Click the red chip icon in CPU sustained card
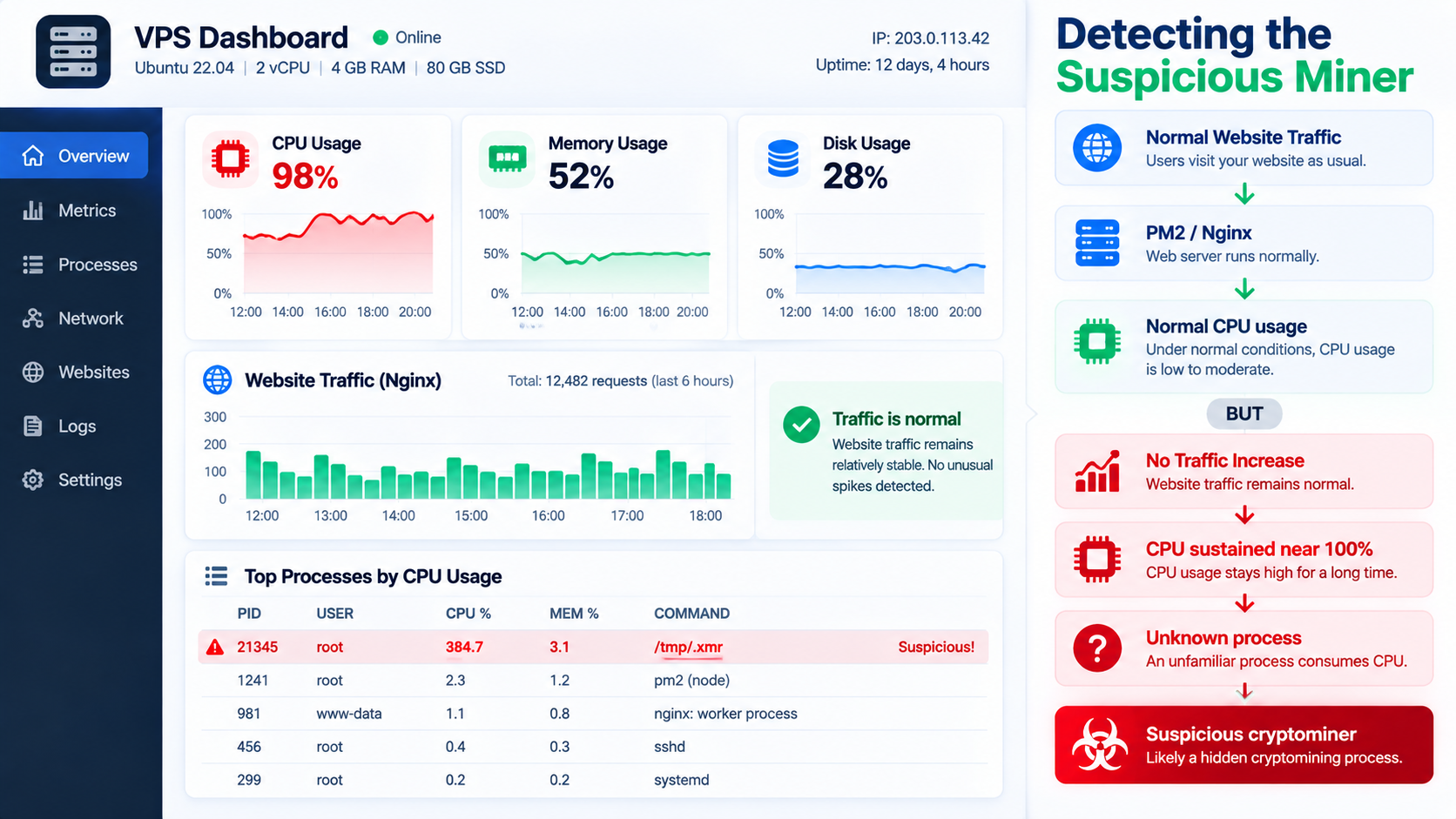This screenshot has width=1456, height=819. pyautogui.click(x=1097, y=559)
